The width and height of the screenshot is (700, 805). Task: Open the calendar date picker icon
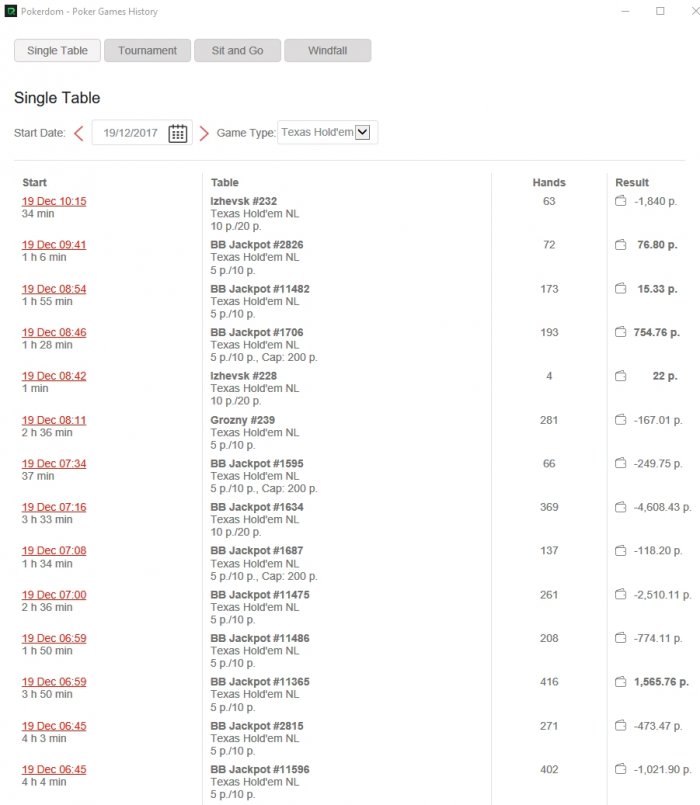(178, 133)
